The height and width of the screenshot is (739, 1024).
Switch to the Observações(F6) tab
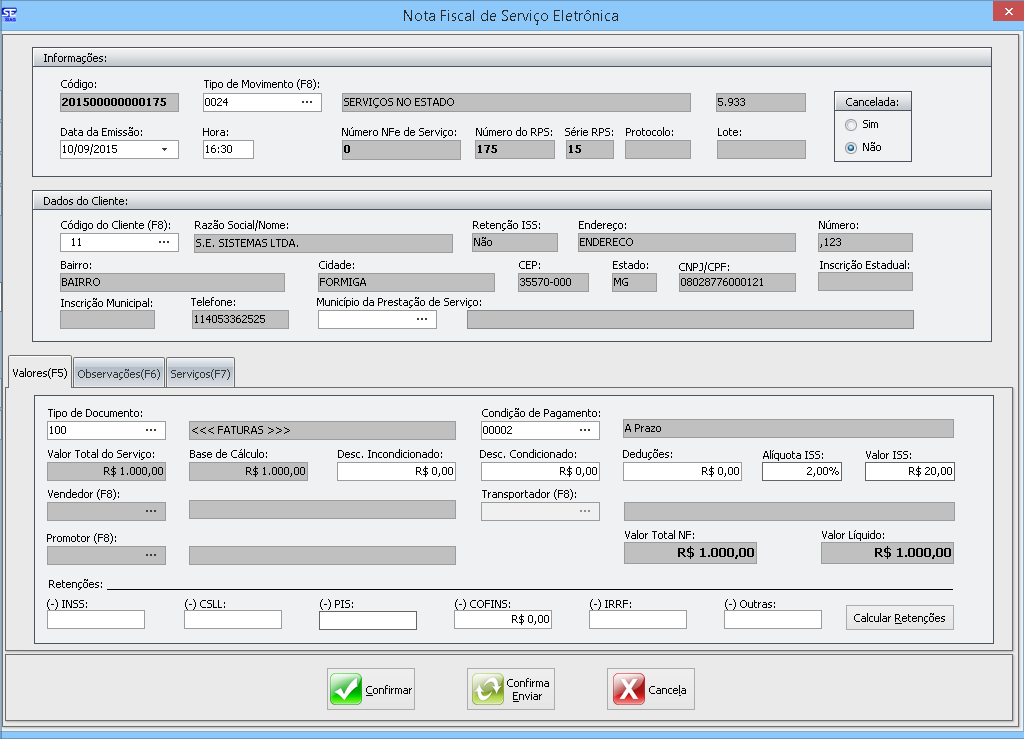[x=119, y=373]
